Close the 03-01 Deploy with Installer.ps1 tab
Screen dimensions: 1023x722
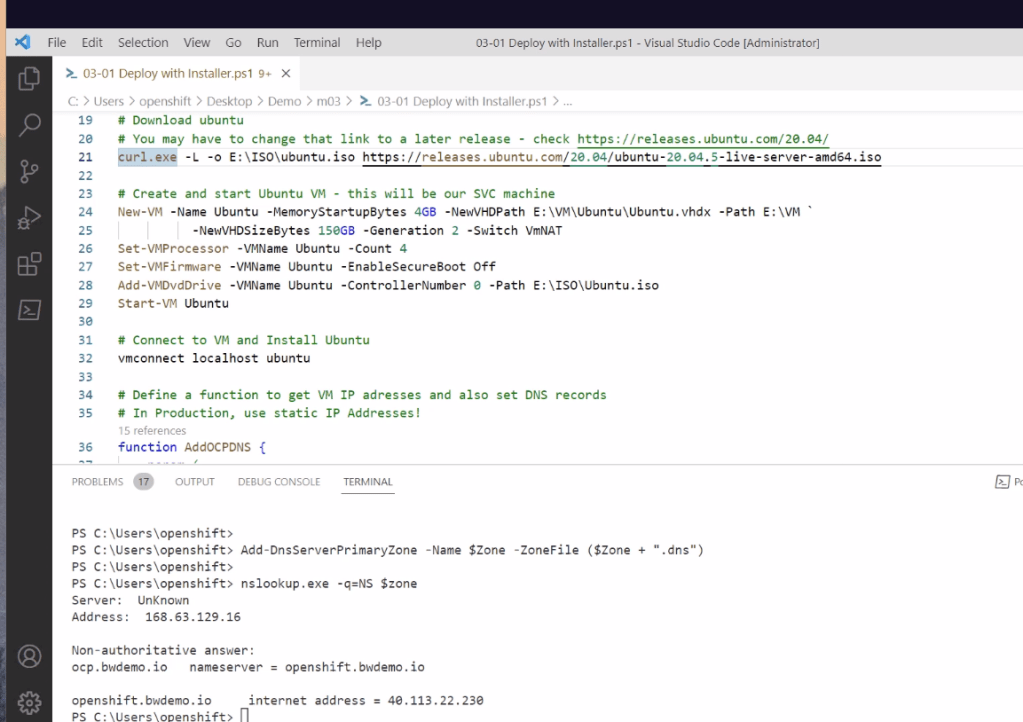(286, 74)
